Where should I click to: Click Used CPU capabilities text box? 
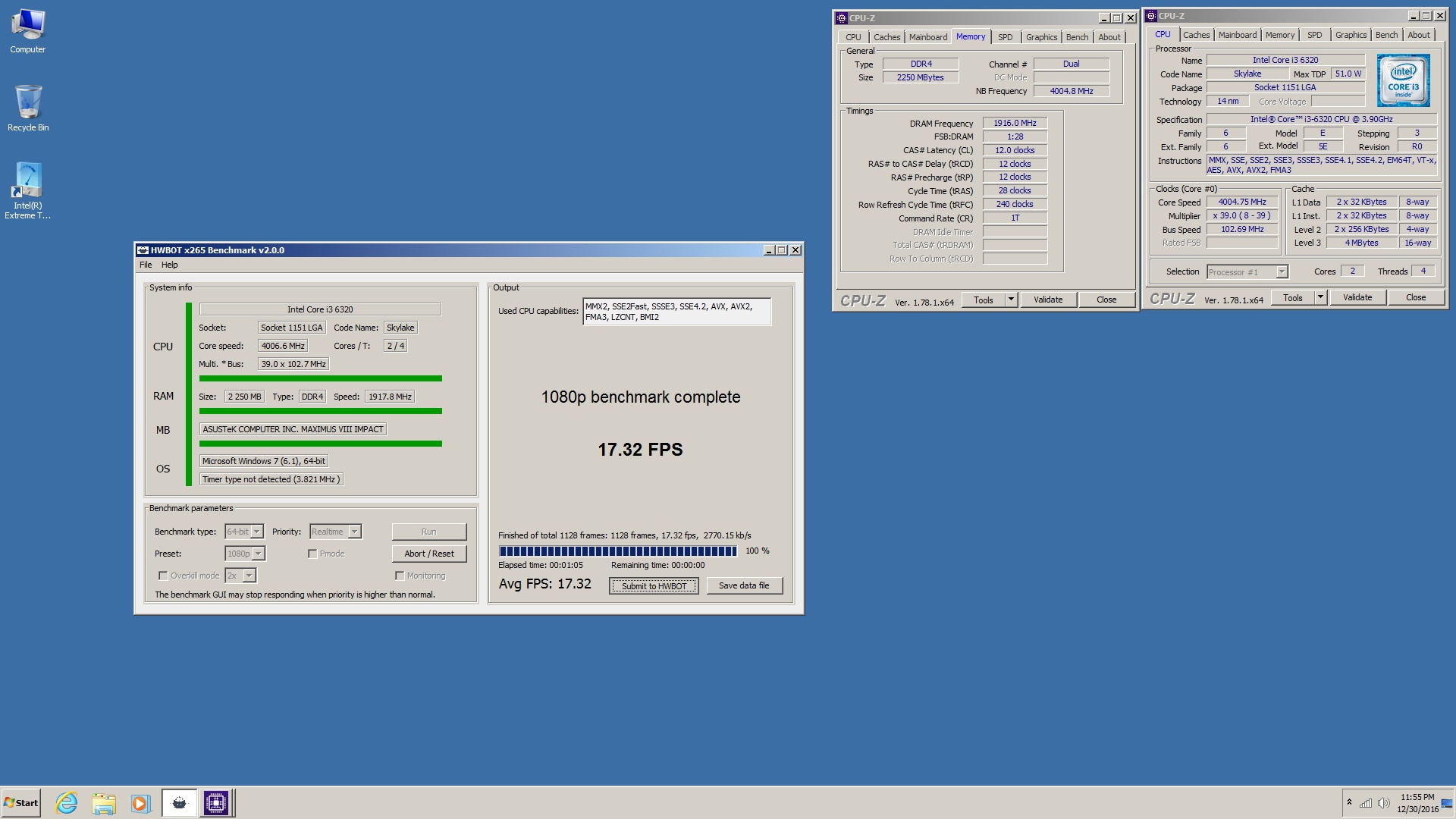(x=677, y=312)
